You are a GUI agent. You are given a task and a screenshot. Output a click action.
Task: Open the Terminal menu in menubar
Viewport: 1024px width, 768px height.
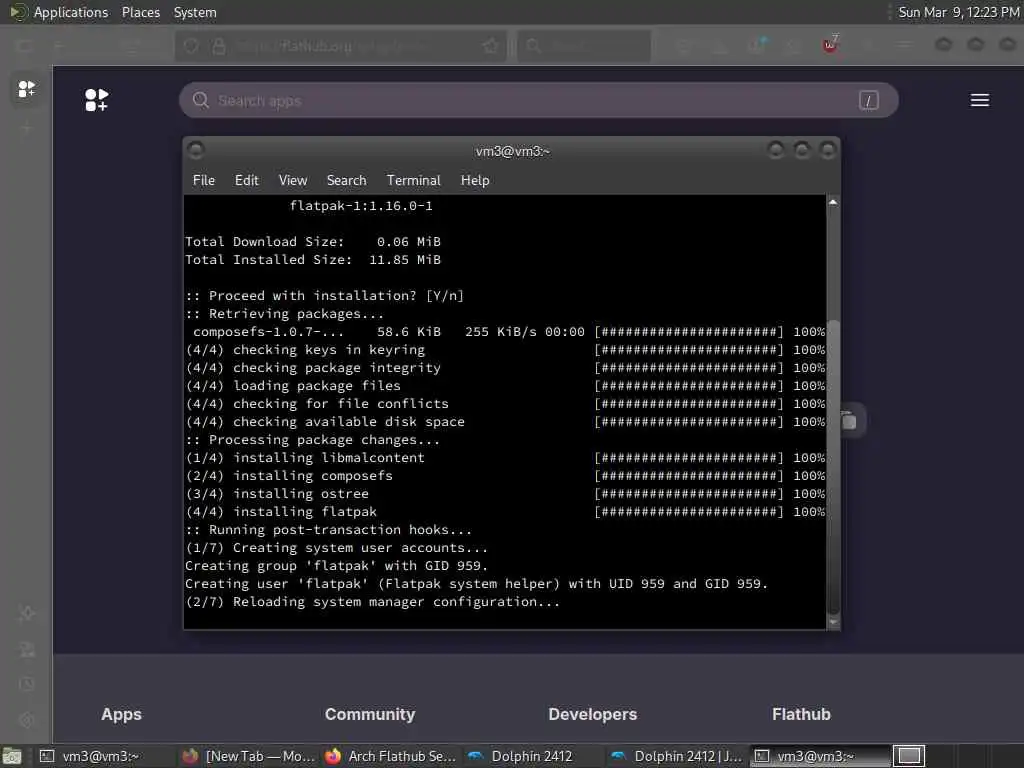tap(413, 180)
